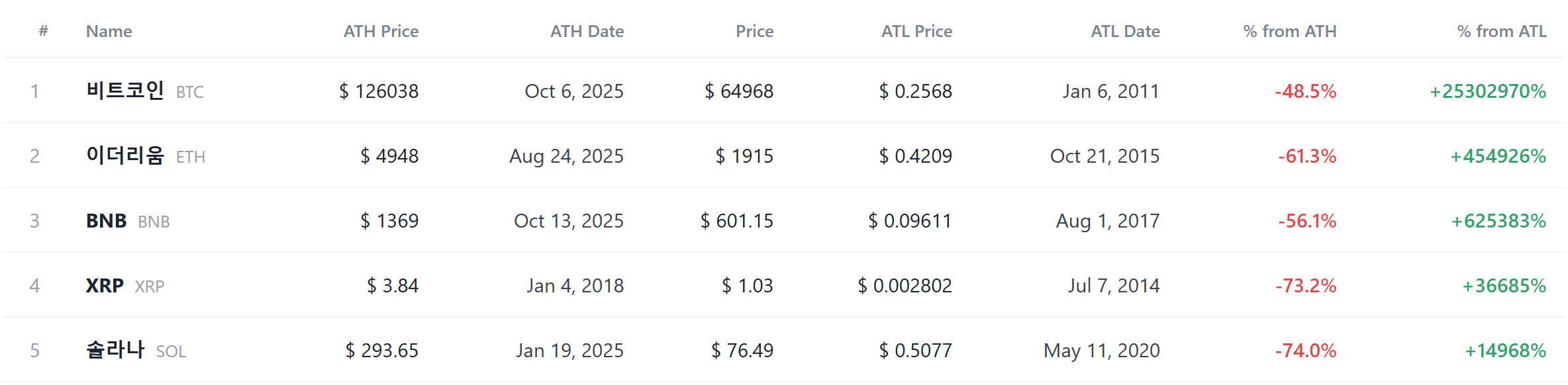The height and width of the screenshot is (385, 1568).
Task: Open the 솔라나 SOL coin link
Action: coord(136,350)
